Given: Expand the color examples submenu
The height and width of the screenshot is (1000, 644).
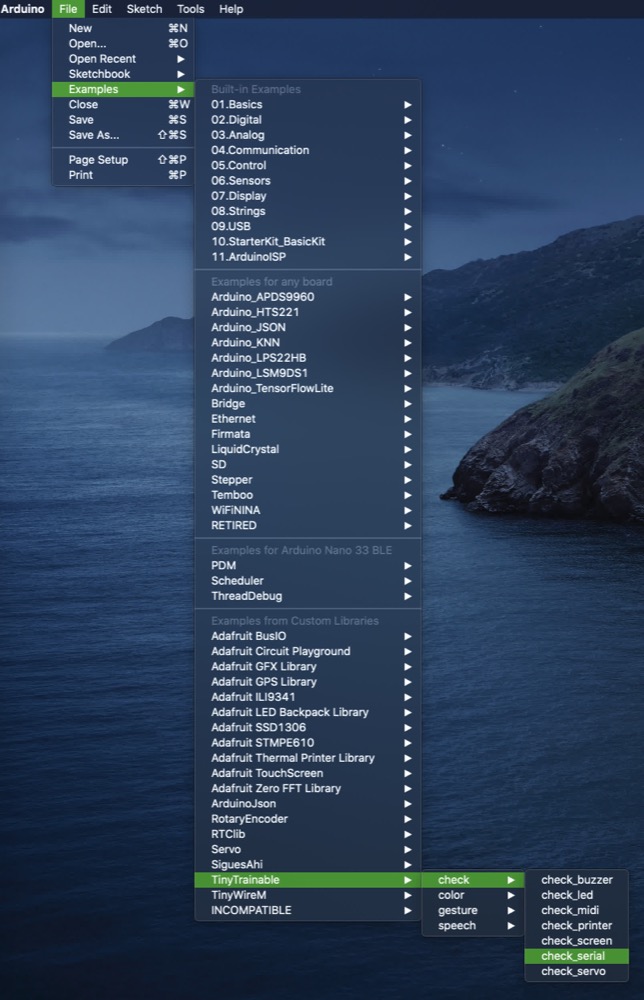Looking at the screenshot, I should click(x=452, y=895).
